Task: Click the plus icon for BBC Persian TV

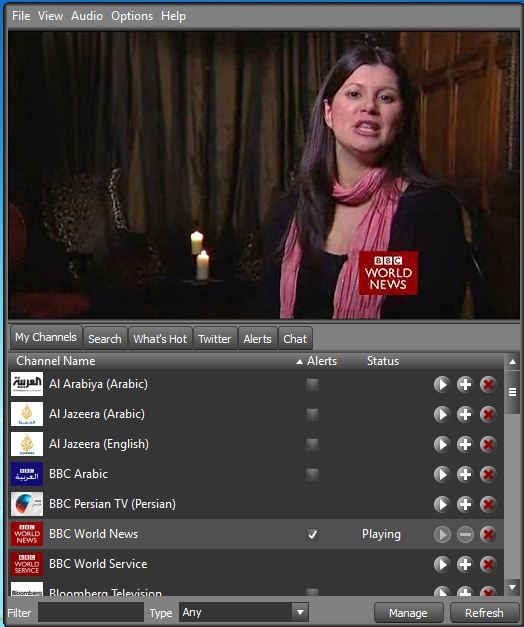Action: click(x=465, y=504)
